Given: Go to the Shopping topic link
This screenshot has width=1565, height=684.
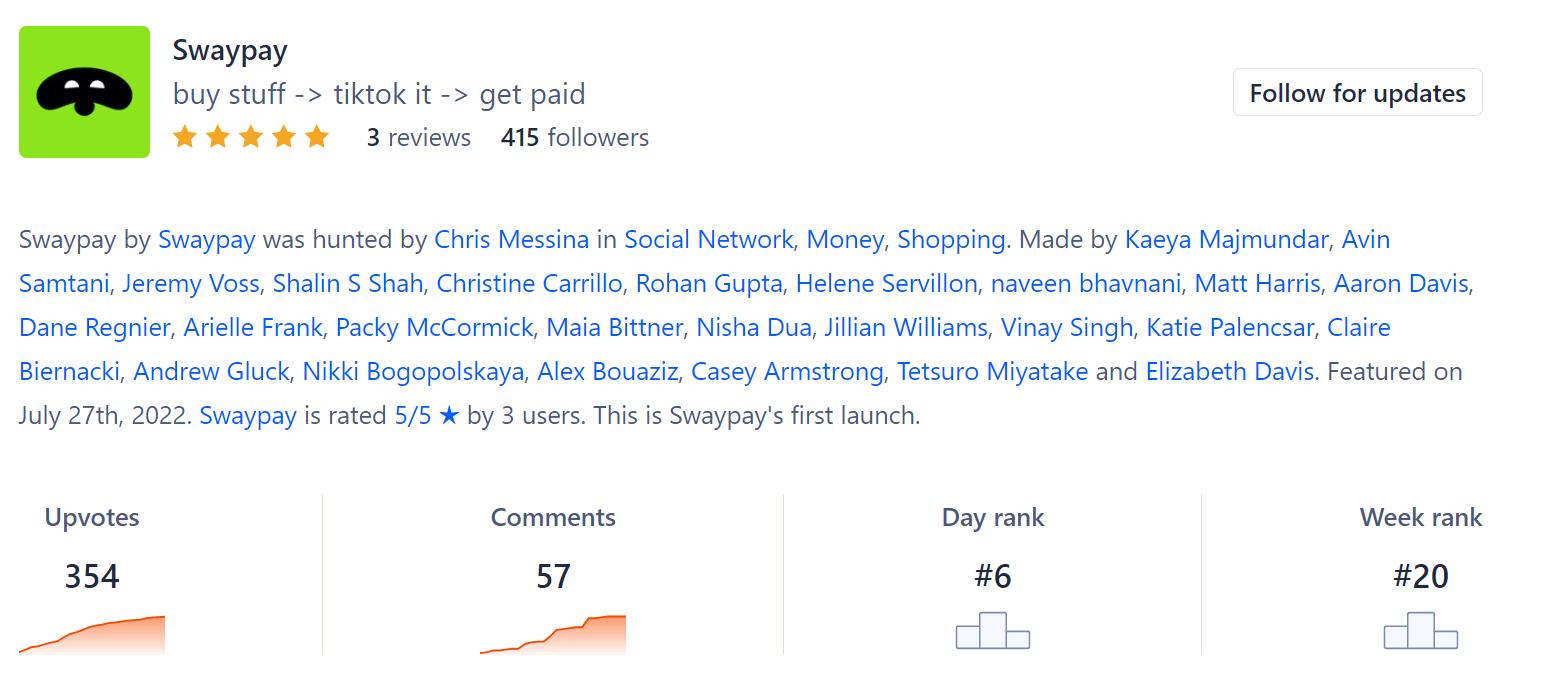Looking at the screenshot, I should coord(950,240).
